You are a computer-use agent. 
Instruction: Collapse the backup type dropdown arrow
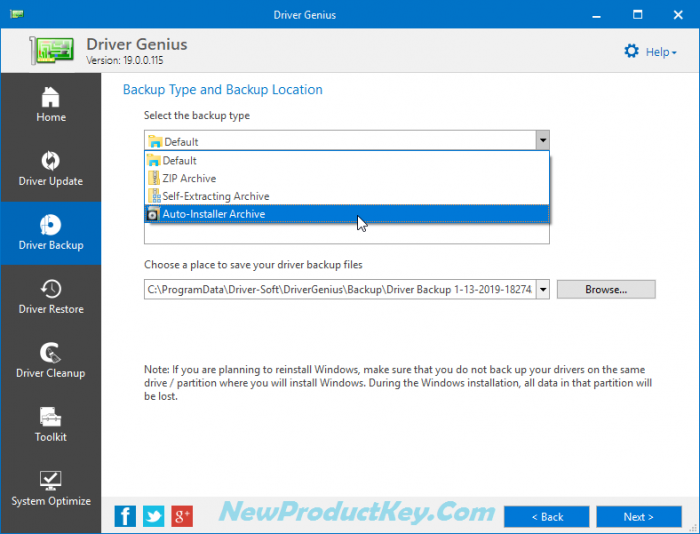(x=542, y=141)
